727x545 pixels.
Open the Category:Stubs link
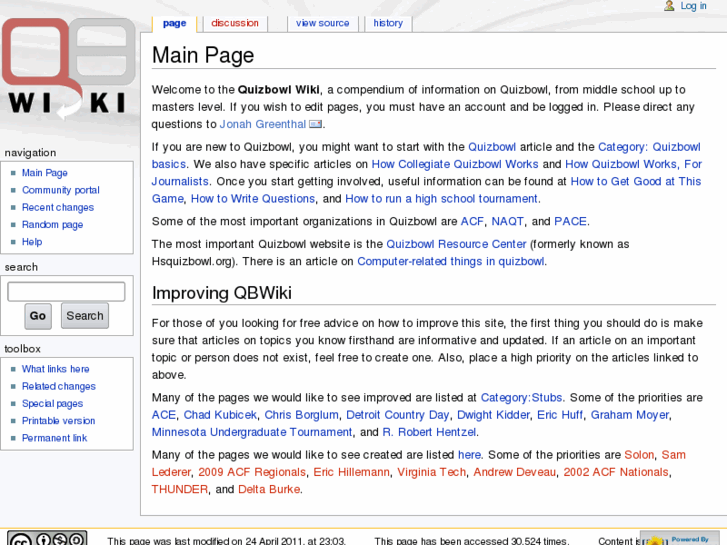[x=521, y=398]
